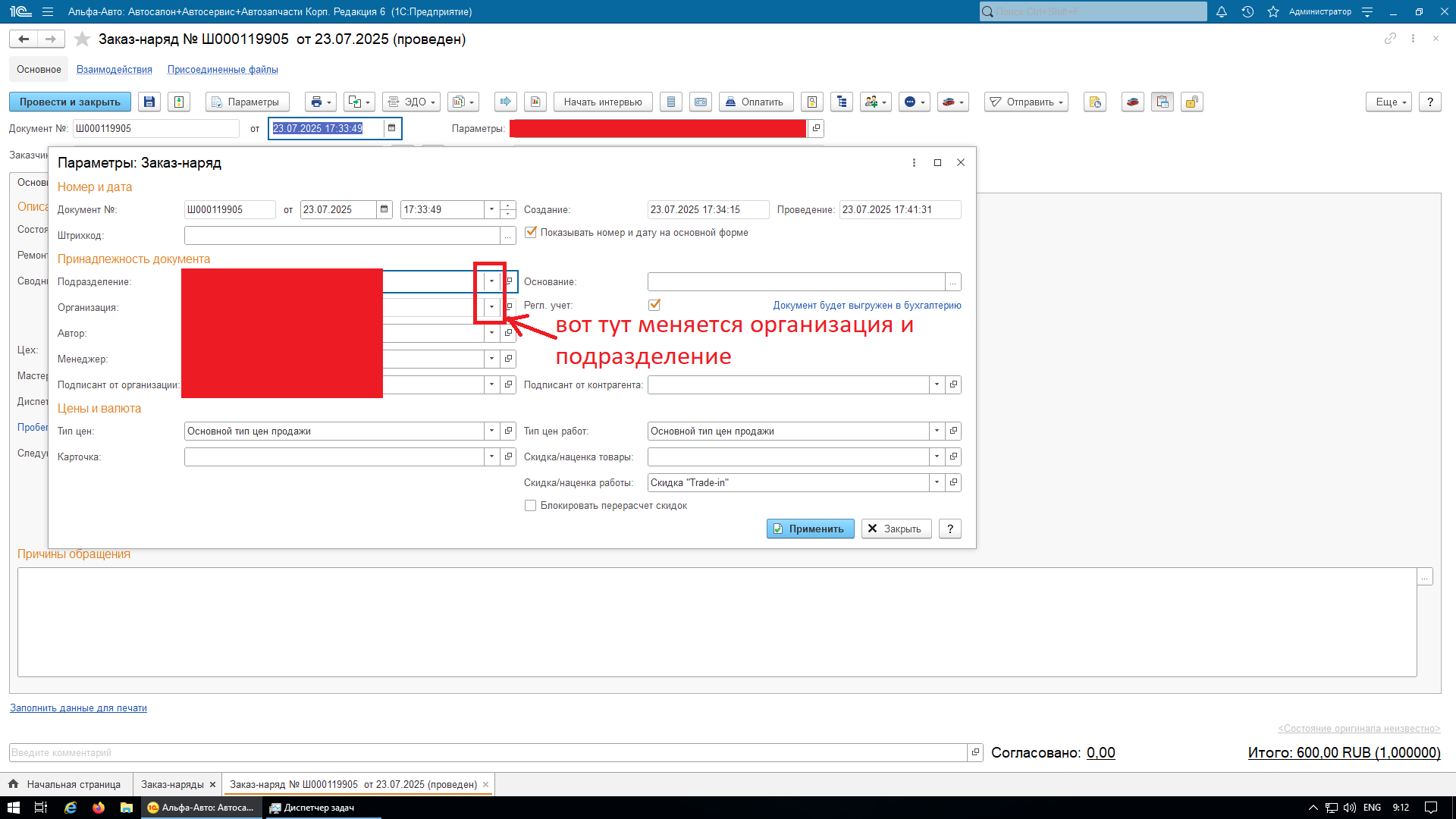
Task: Click Провести и закрыть button
Action: 70,102
